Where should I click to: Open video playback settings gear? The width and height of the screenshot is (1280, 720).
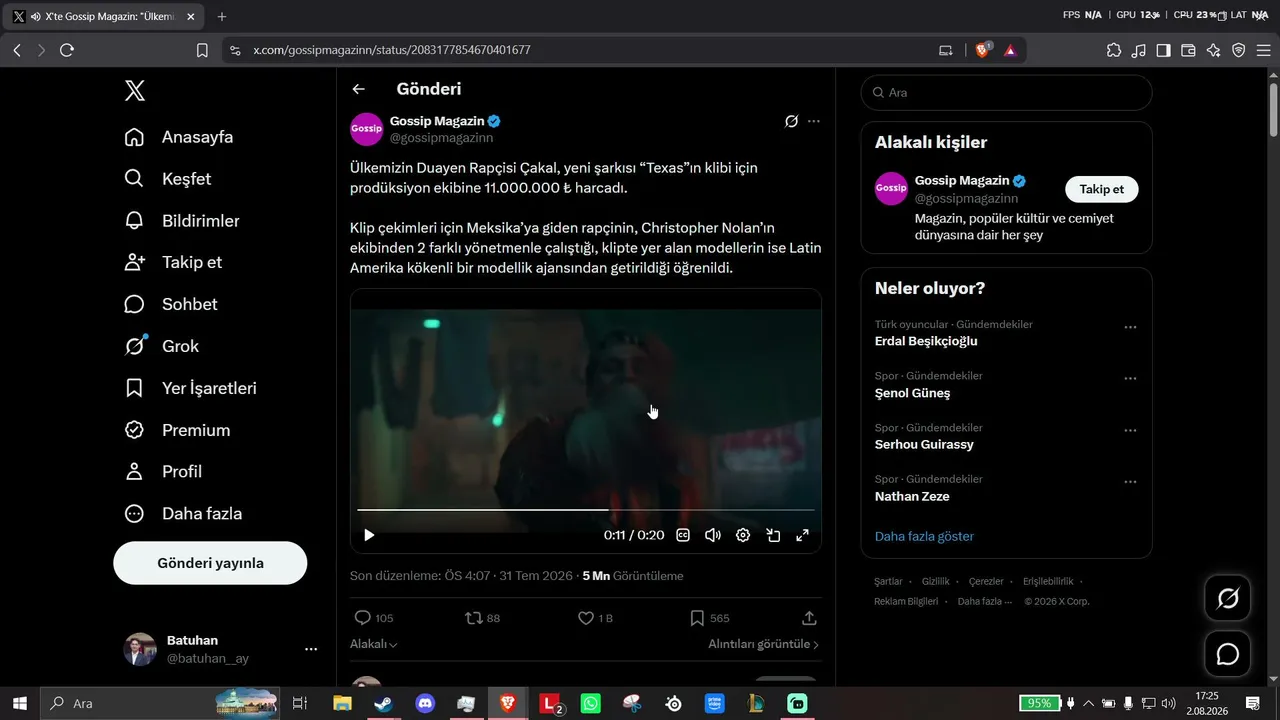[x=743, y=535]
